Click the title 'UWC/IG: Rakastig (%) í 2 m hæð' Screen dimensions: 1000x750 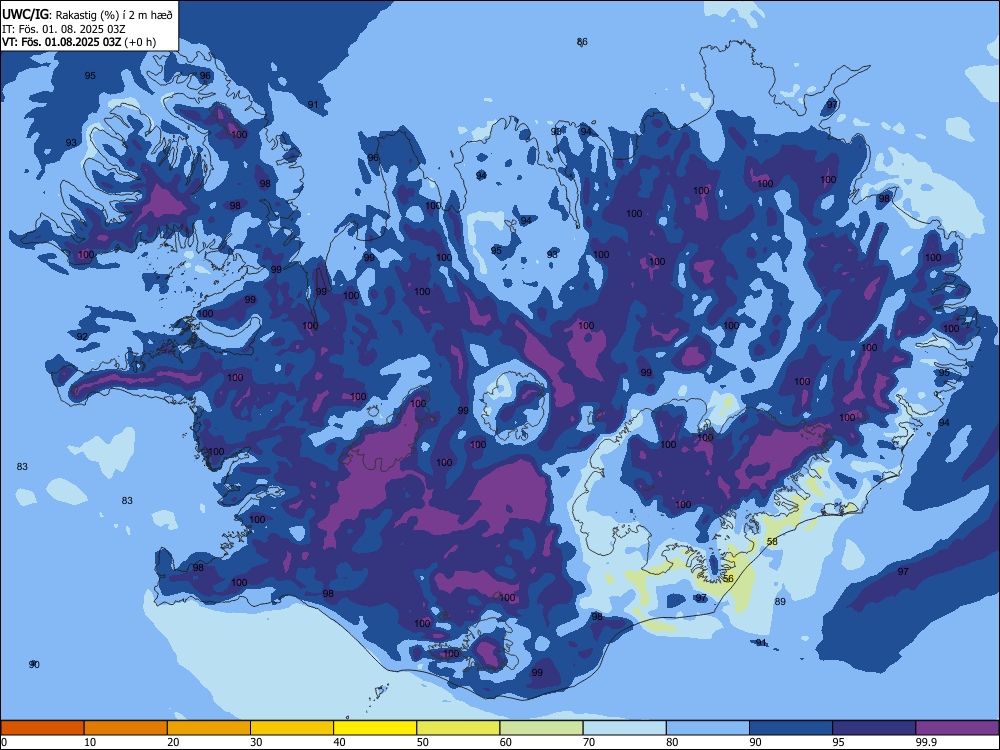[x=87, y=14]
